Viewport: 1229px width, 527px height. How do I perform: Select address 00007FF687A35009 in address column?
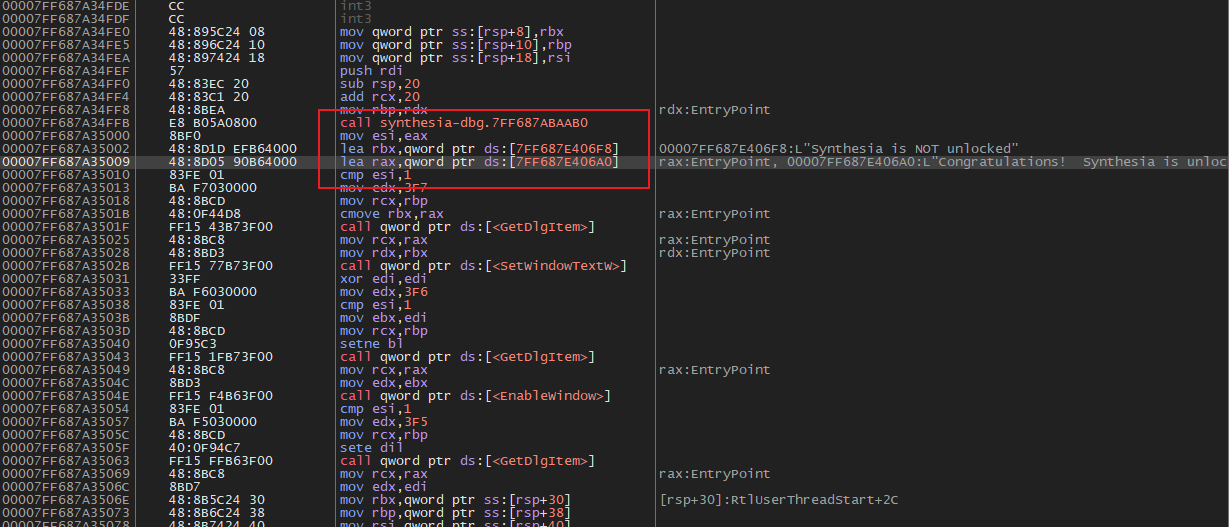point(65,162)
